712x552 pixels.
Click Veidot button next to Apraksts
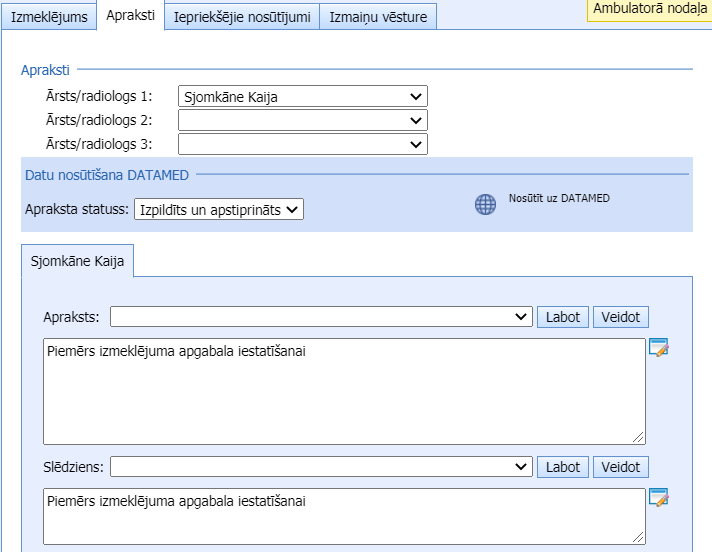(x=621, y=317)
